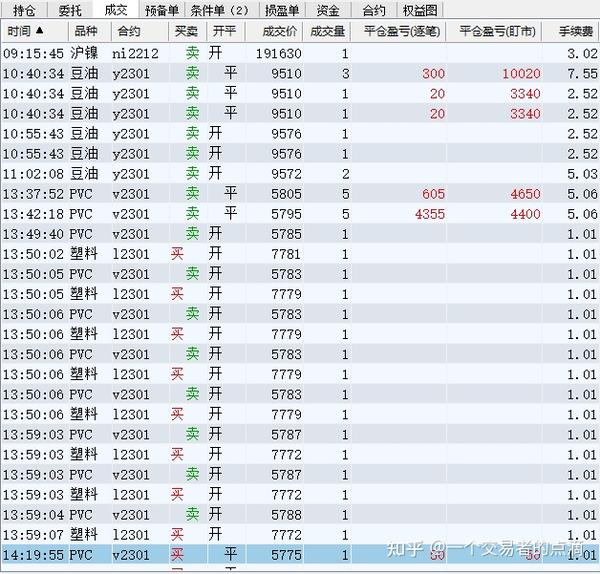Click the 成交量 column header
Viewport: 600px width, 574px height.
pyautogui.click(x=326, y=31)
